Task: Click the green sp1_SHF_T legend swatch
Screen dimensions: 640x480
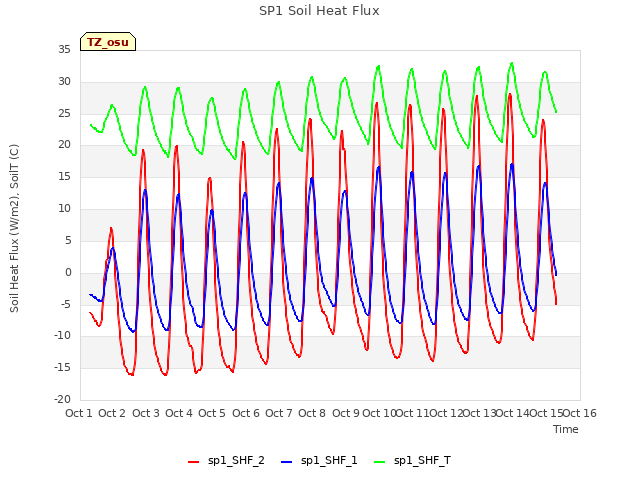Action: tap(380, 462)
